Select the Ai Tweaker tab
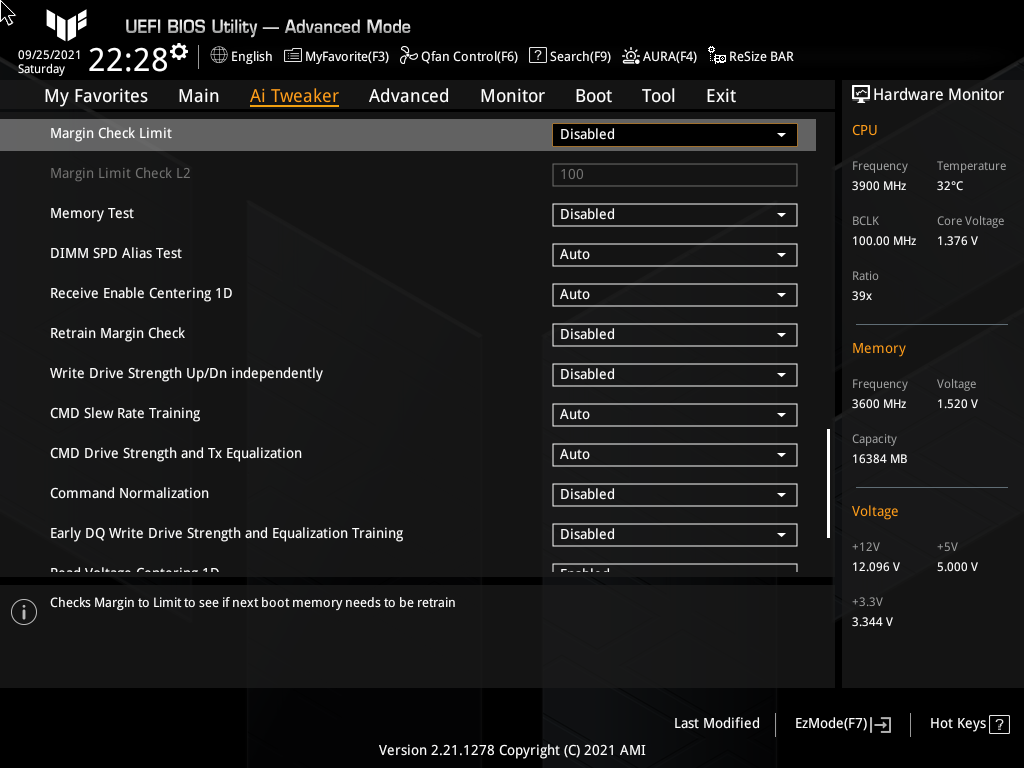Viewport: 1024px width, 768px height. point(294,96)
